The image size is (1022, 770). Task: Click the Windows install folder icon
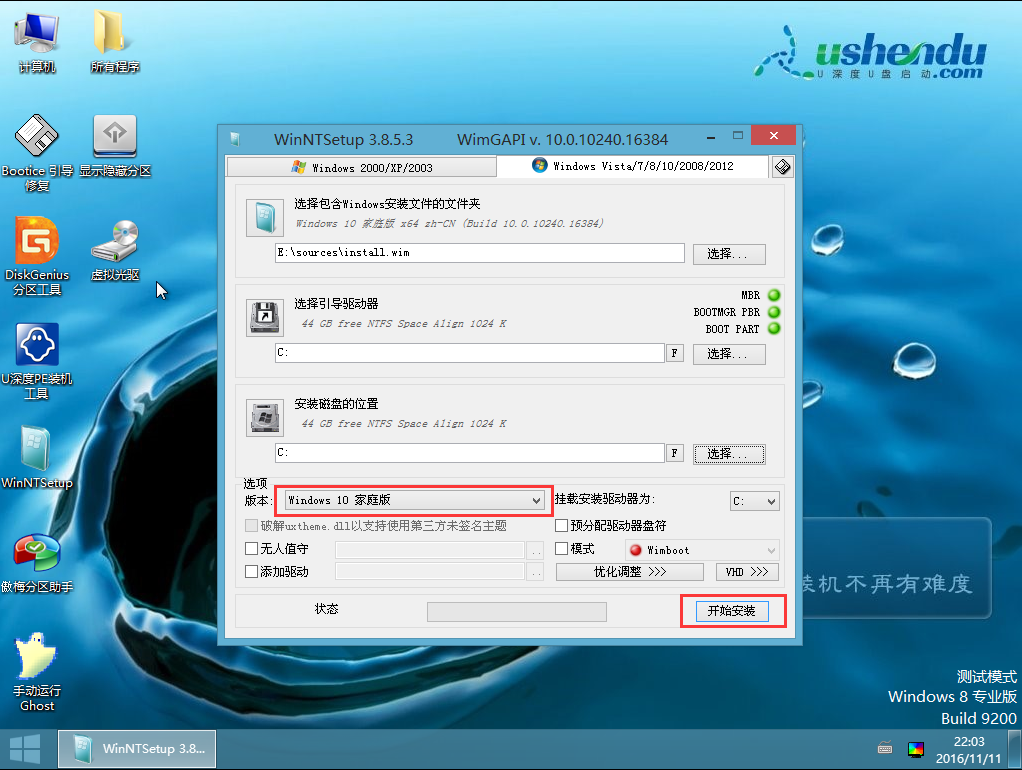click(265, 218)
